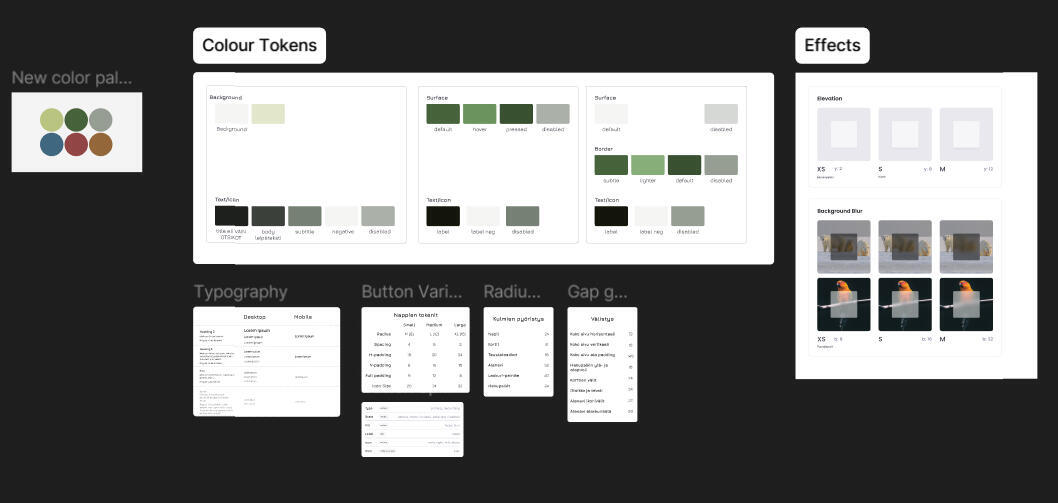Image resolution: width=1058 pixels, height=503 pixels.
Task: Select the Gap g... frame label
Action: point(597,292)
